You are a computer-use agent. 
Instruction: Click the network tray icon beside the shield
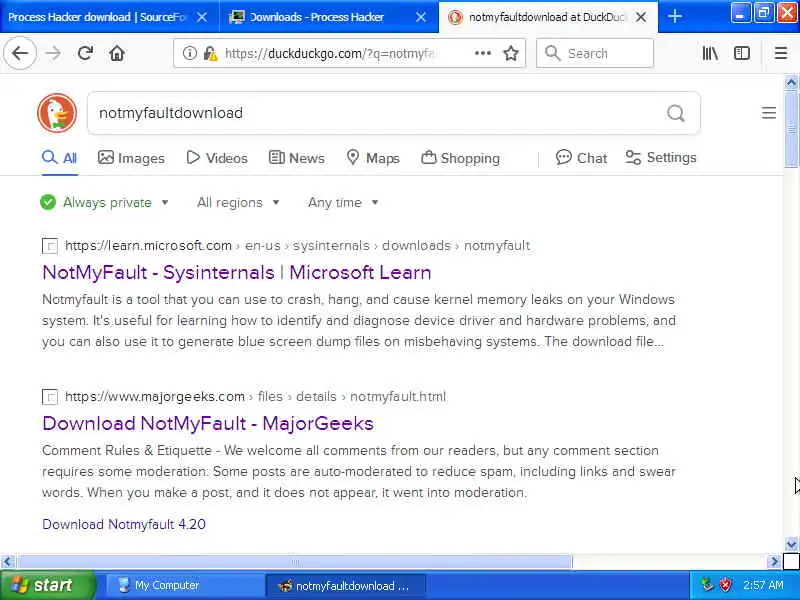pyautogui.click(x=707, y=585)
